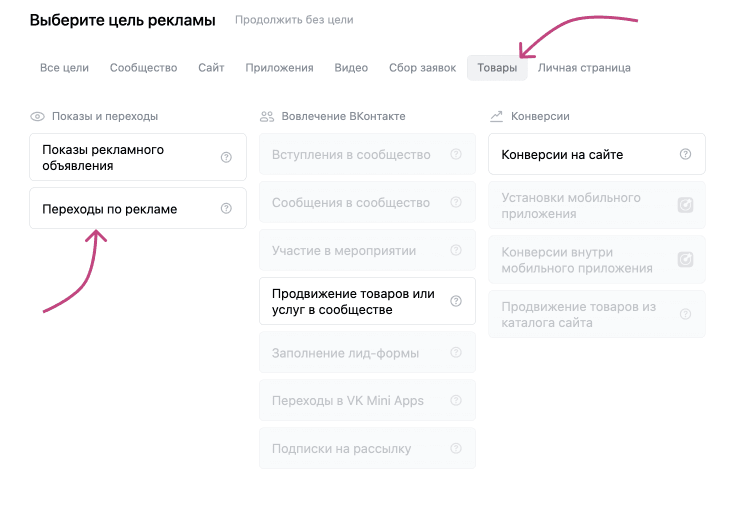The width and height of the screenshot is (752, 519).
Task: Click help icon for Продвижение товаров или услуг
Action: 456,301
